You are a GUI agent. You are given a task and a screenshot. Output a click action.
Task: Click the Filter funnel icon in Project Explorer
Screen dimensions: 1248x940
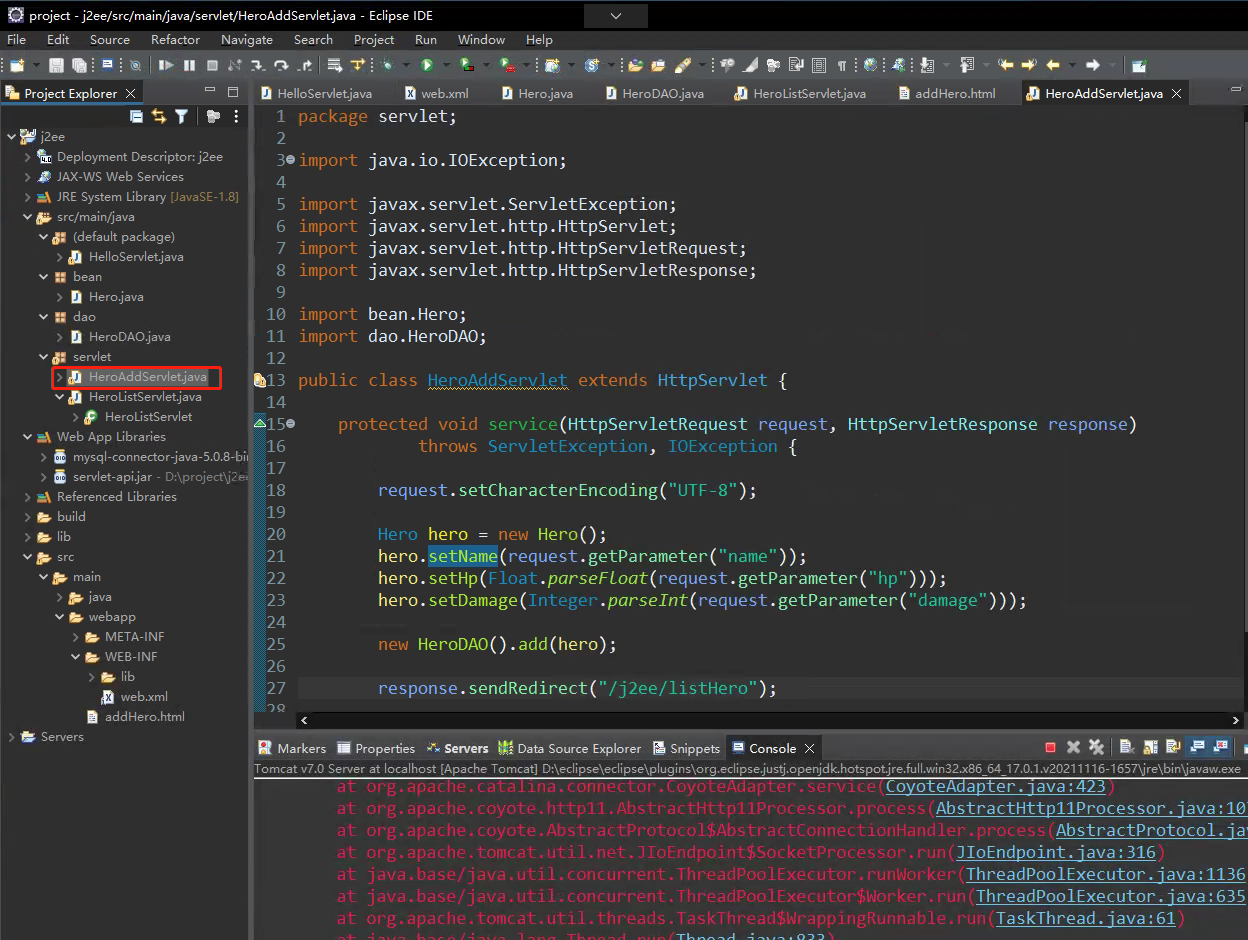(x=181, y=117)
